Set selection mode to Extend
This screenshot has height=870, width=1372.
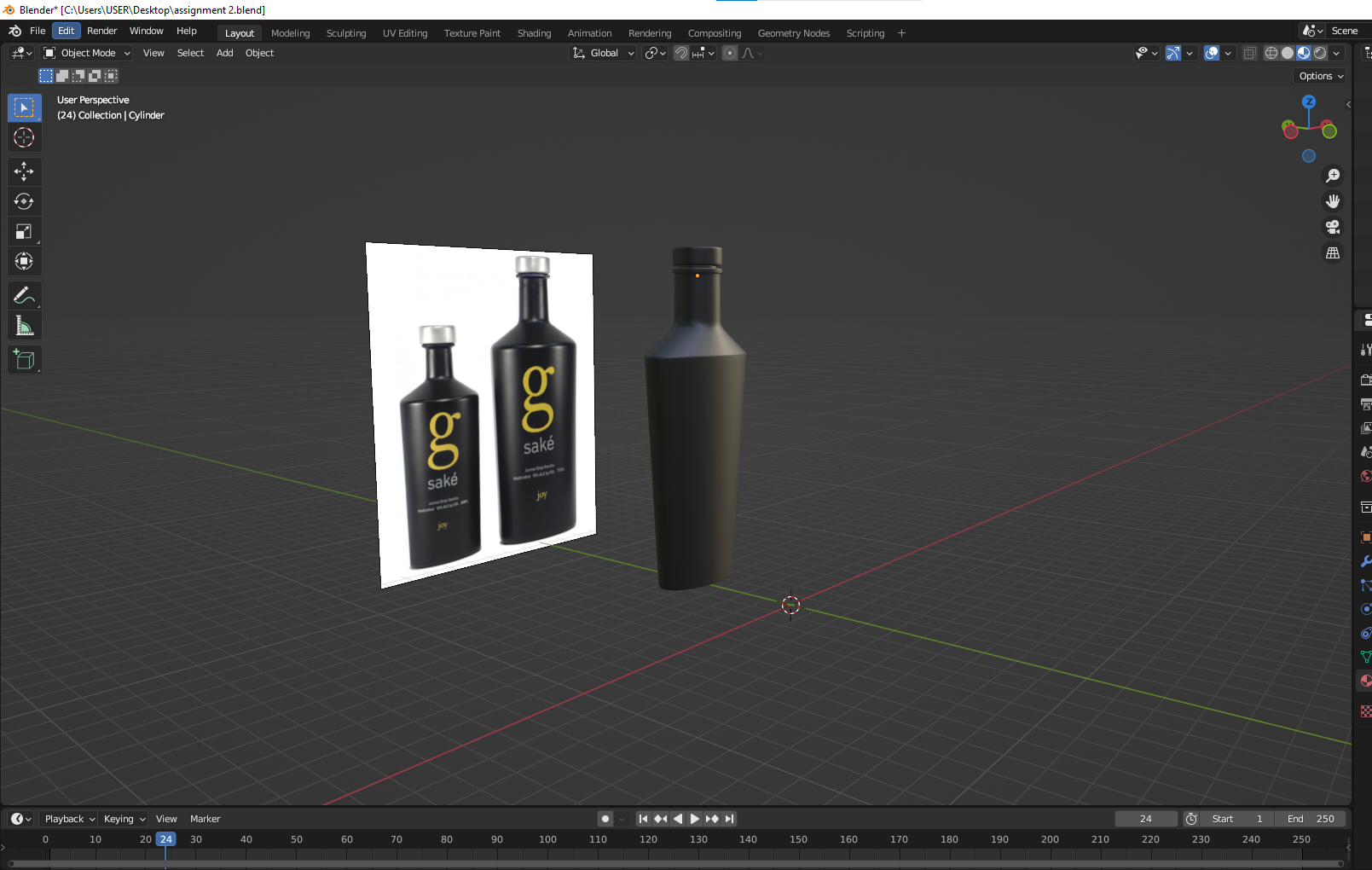[62, 76]
